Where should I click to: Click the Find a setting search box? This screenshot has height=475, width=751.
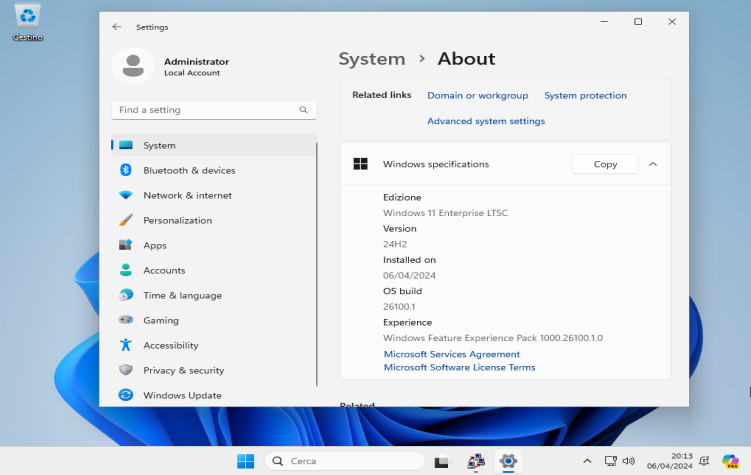(x=214, y=110)
